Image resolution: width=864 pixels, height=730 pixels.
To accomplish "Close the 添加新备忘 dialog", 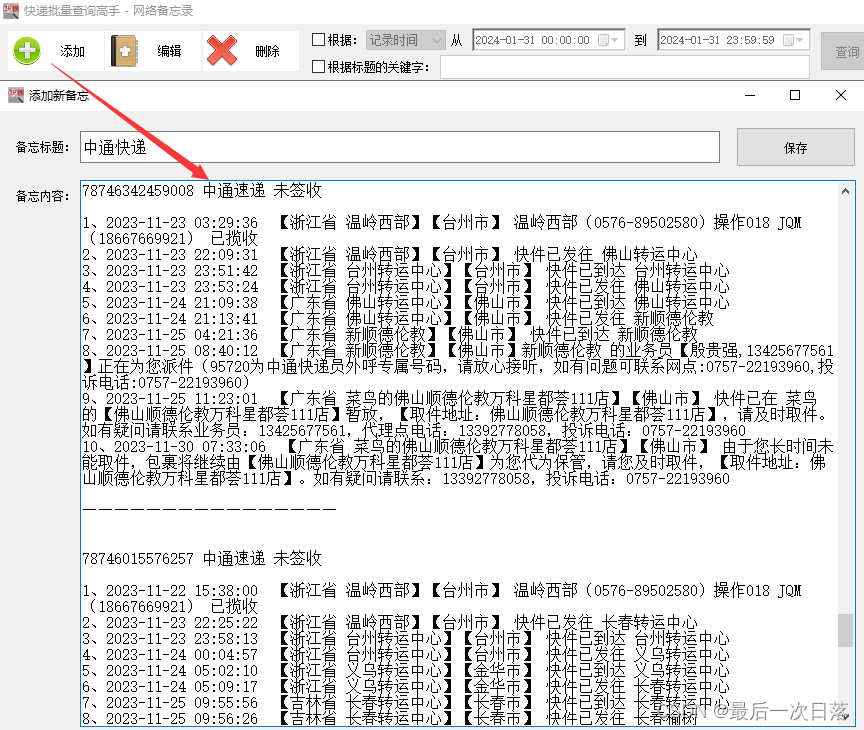I will 841,95.
